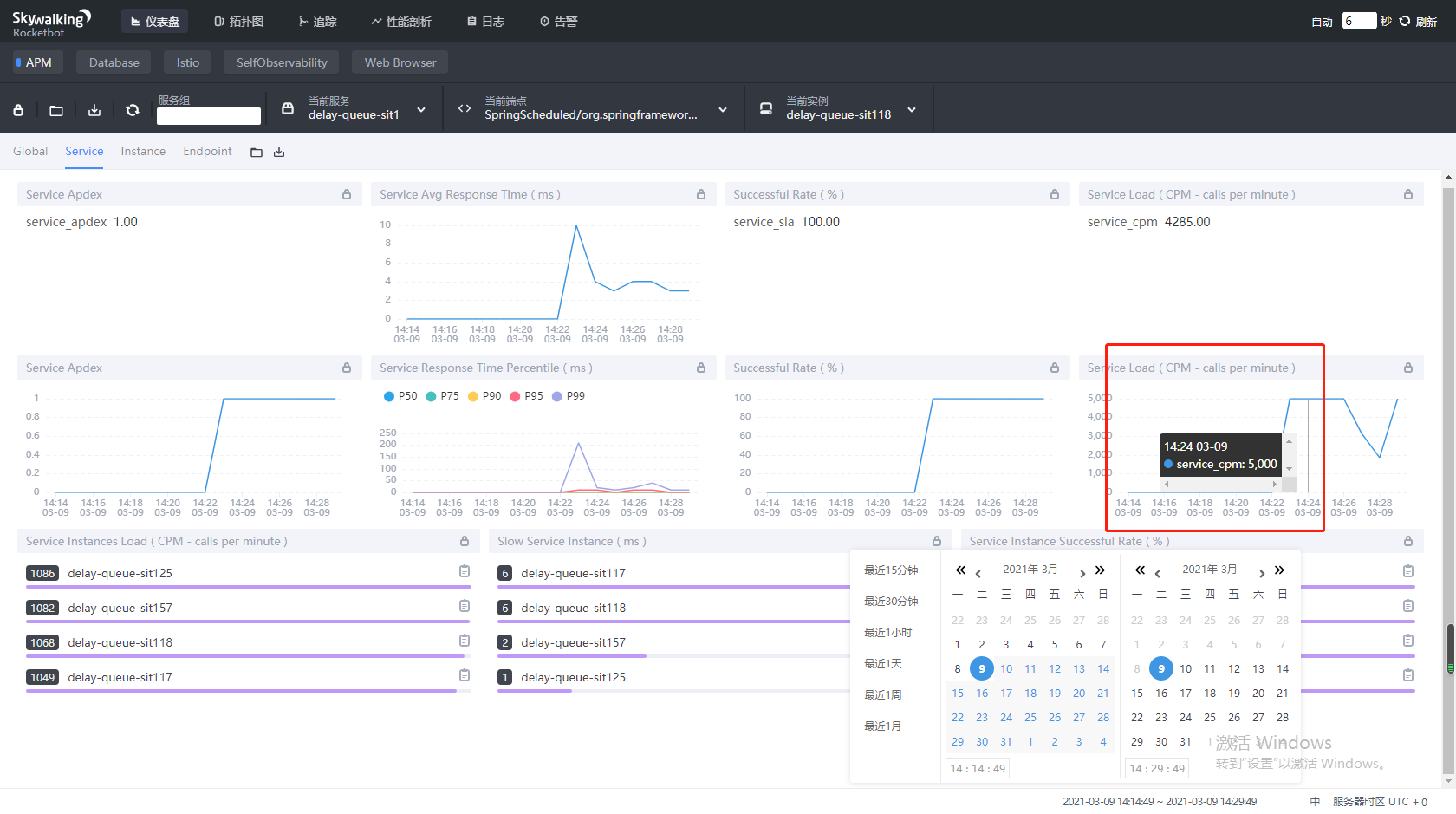Click download icon next to Endpoint tab

(x=279, y=153)
